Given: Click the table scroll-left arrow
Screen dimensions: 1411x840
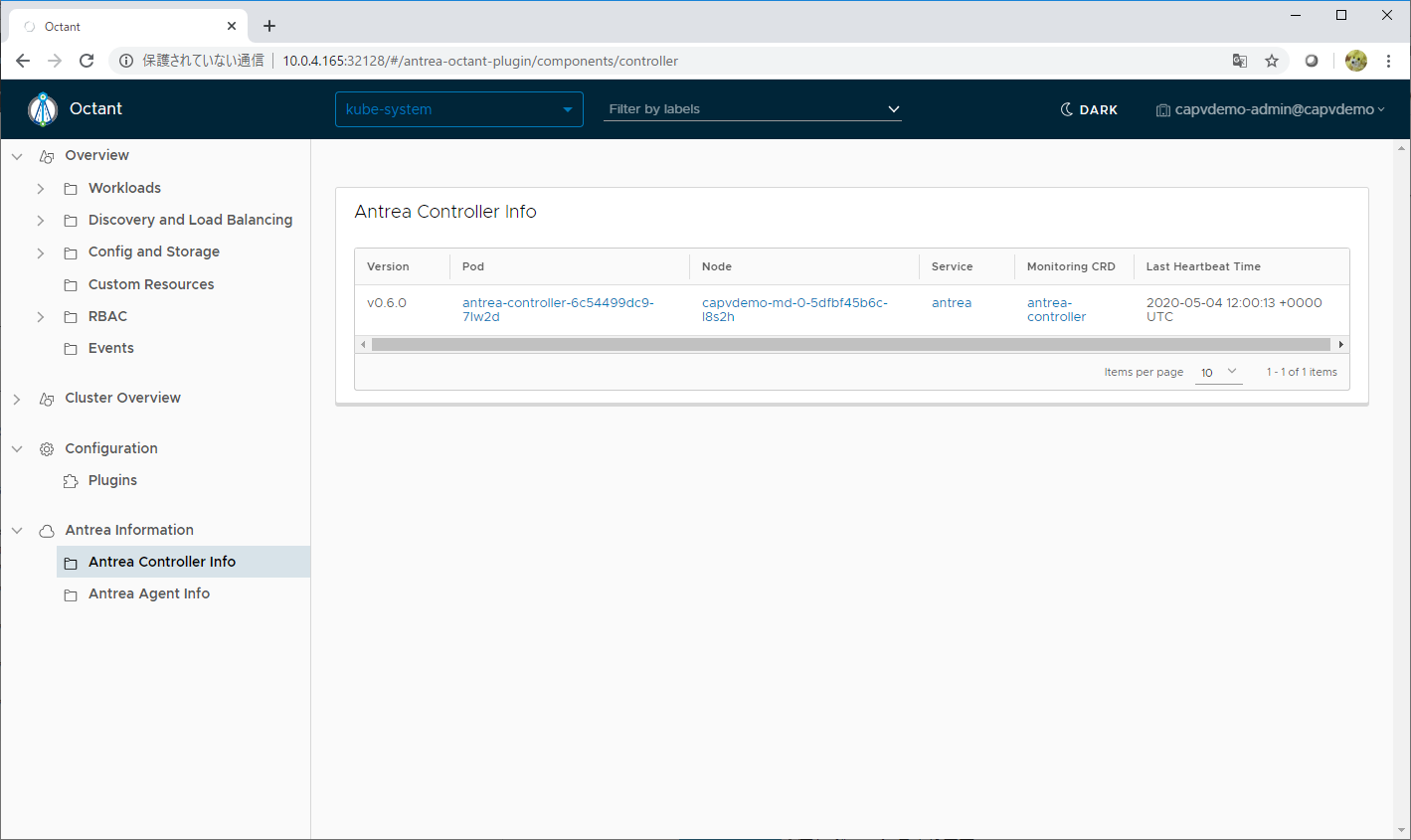Looking at the screenshot, I should tap(363, 344).
